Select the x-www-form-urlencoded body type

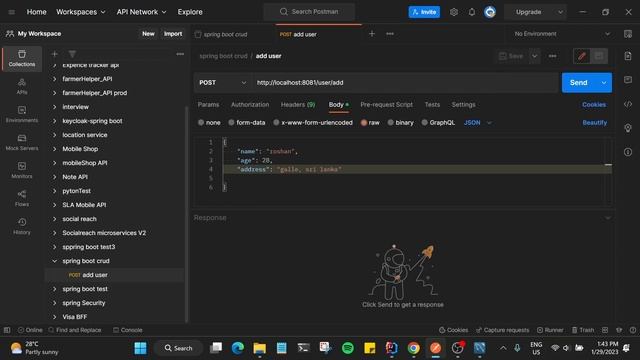tap(313, 122)
